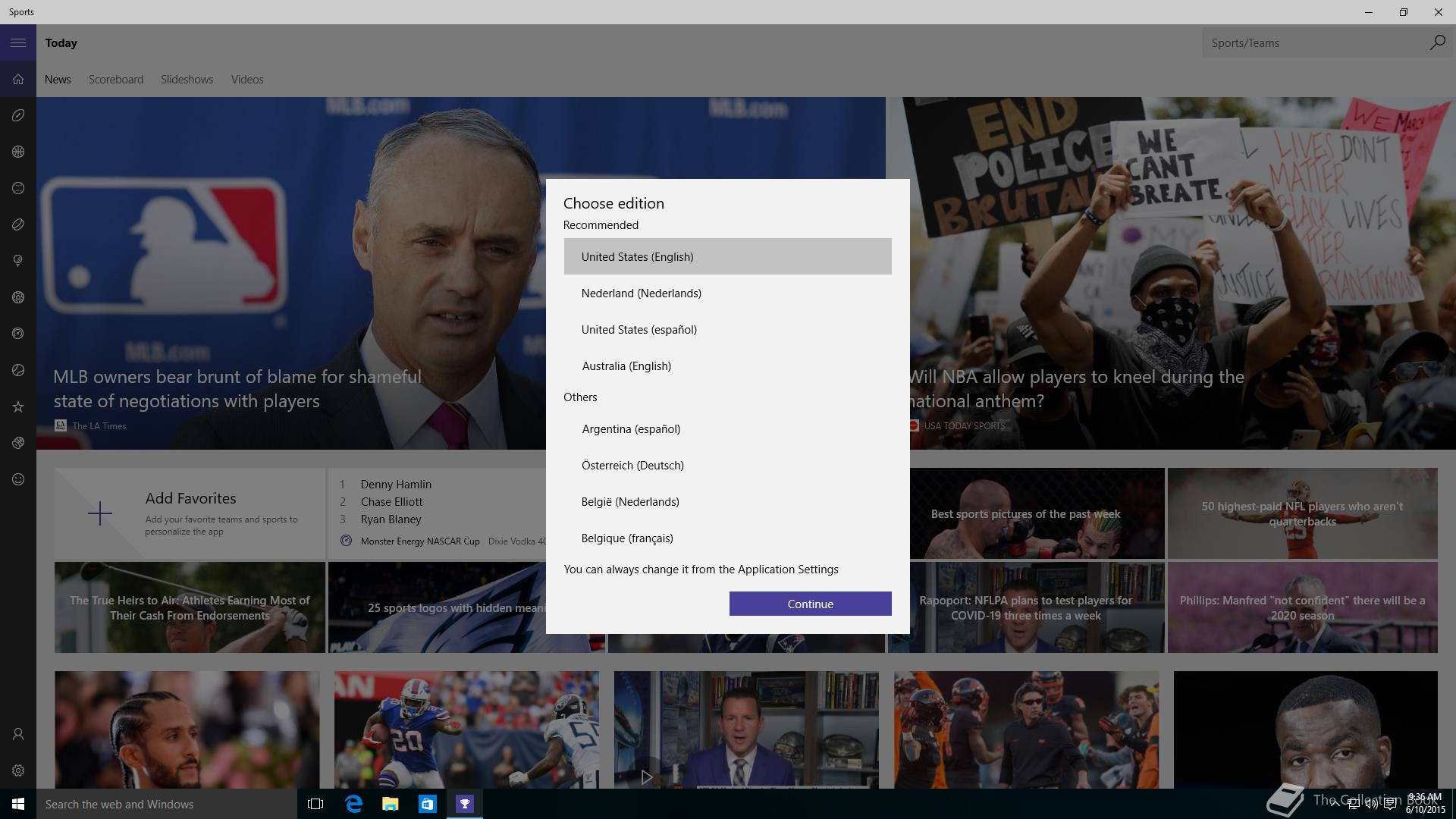The width and height of the screenshot is (1456, 819).
Task: Open Rapoport NFLPA COVID-19 testing story
Action: (1026, 607)
